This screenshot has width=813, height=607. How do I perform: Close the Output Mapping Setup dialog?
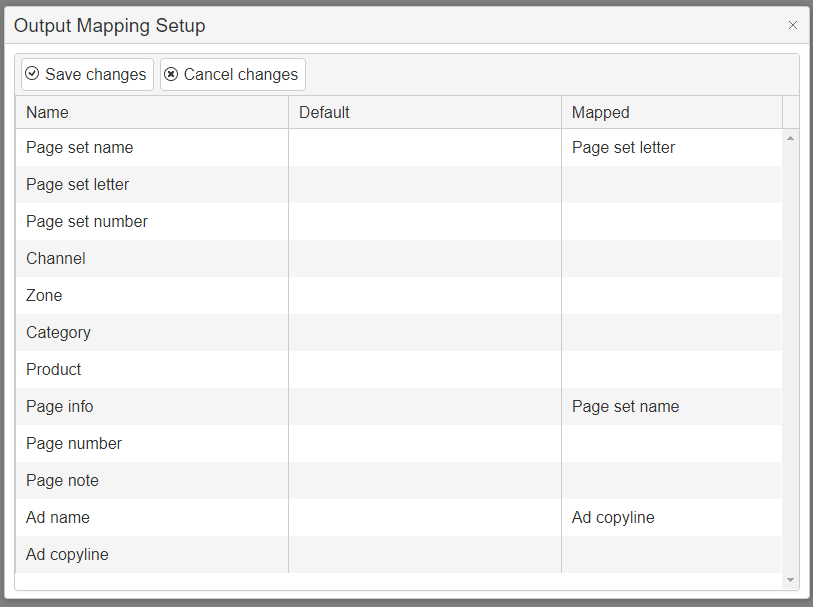793,25
